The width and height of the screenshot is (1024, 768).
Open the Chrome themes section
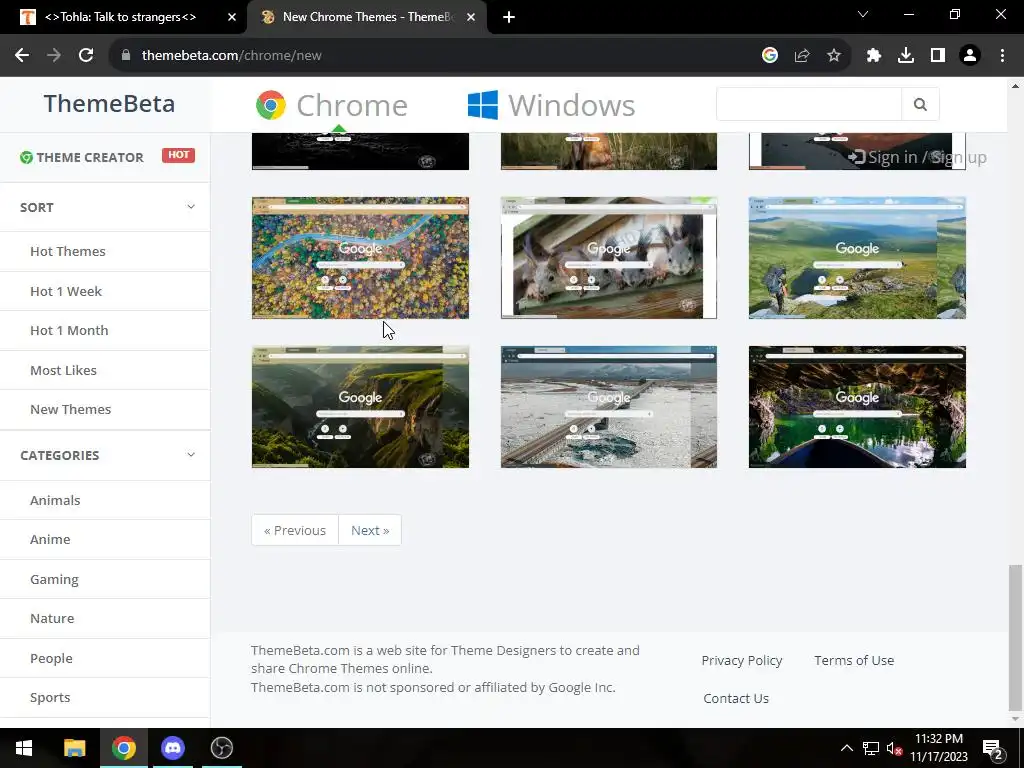[x=332, y=105]
